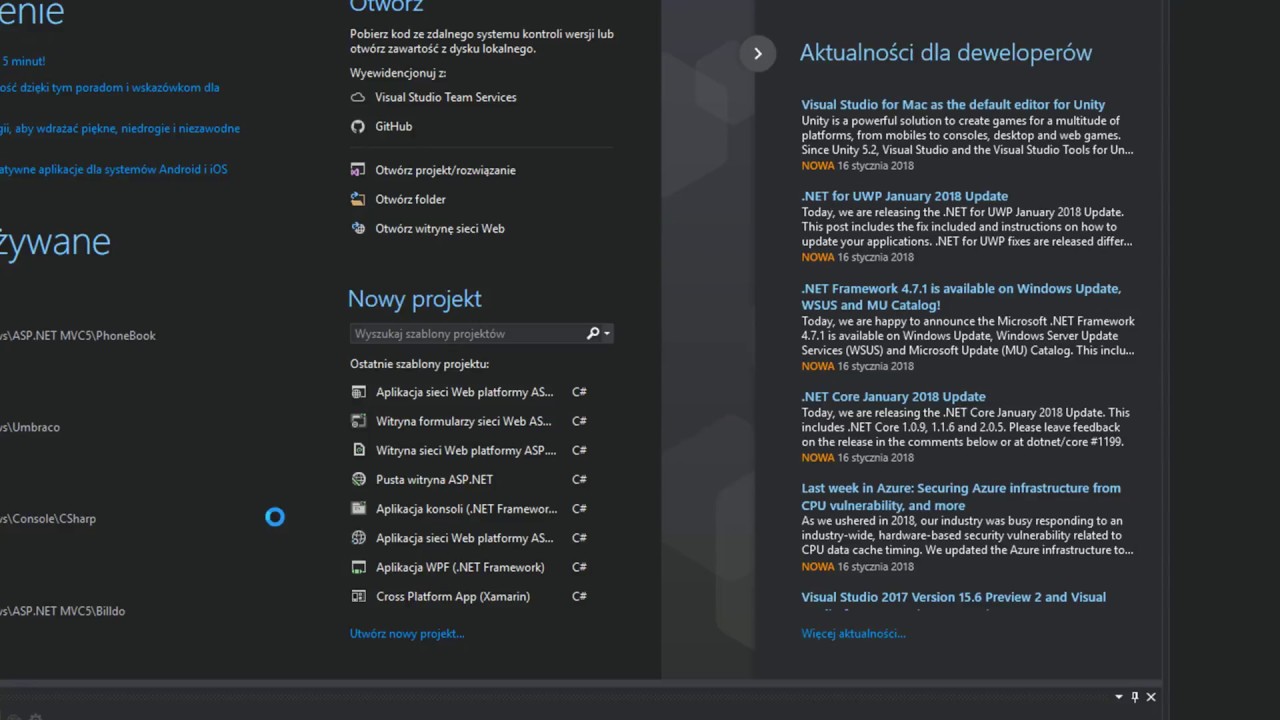
Task: Select the Aplikacja konsoli (.NET Framework) template
Action: pyautogui.click(x=468, y=508)
